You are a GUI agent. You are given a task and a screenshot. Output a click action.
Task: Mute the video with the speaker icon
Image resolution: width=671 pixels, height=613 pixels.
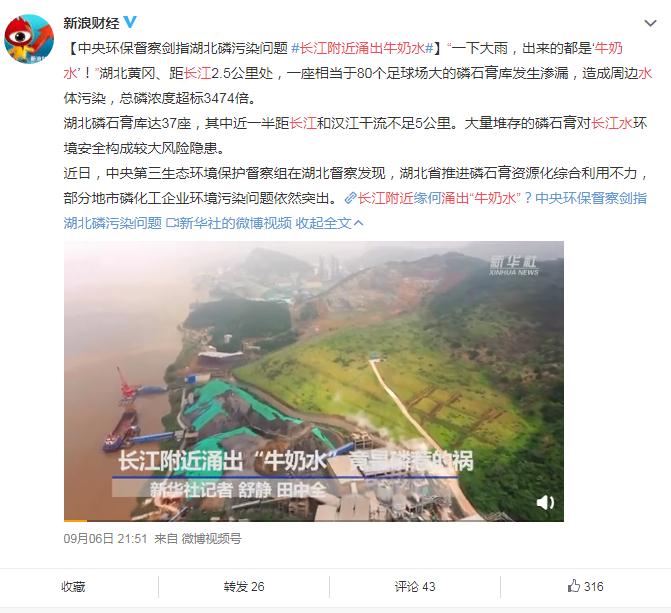click(x=545, y=502)
